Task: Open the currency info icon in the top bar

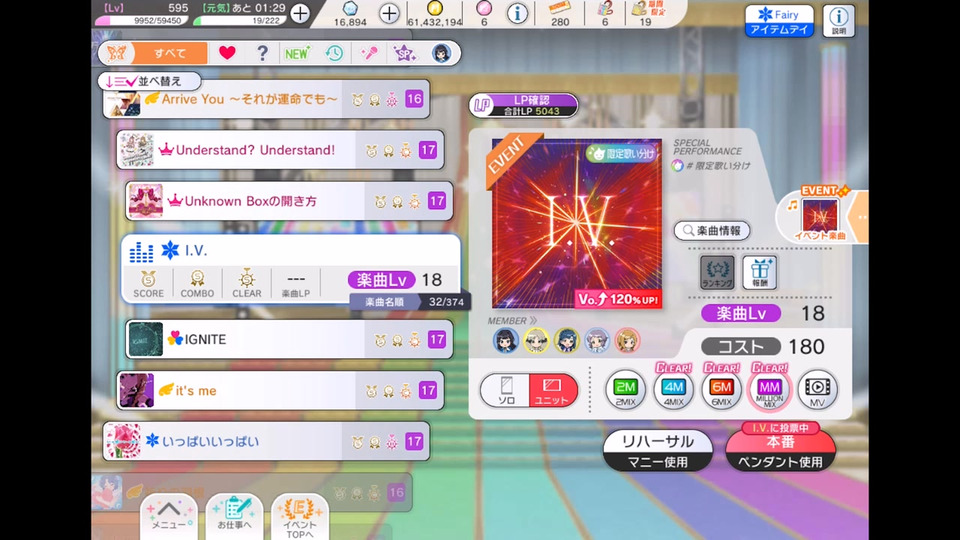Action: click(x=517, y=13)
